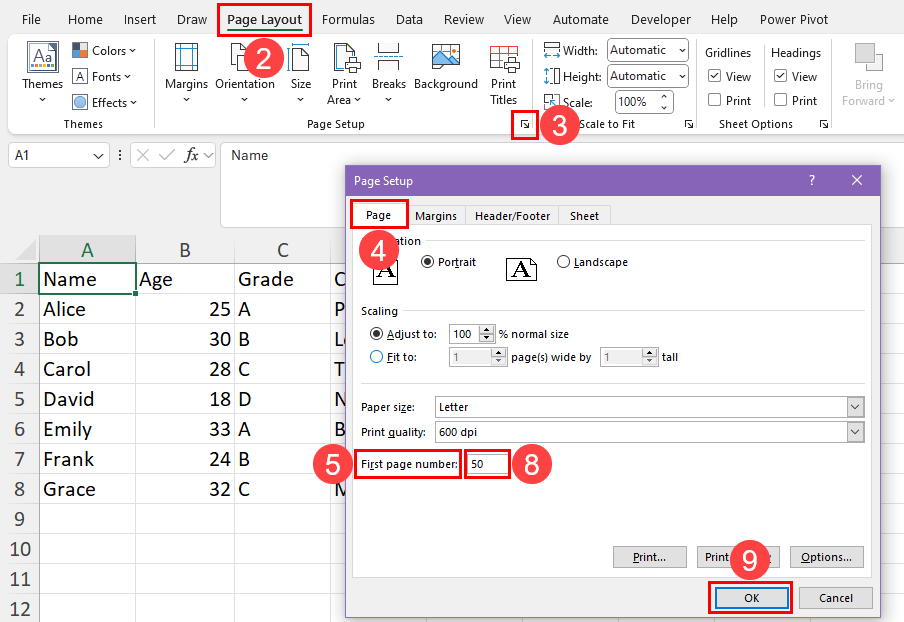The height and width of the screenshot is (622, 904).
Task: Toggle Gridlines Print checkbox
Action: [x=714, y=100]
